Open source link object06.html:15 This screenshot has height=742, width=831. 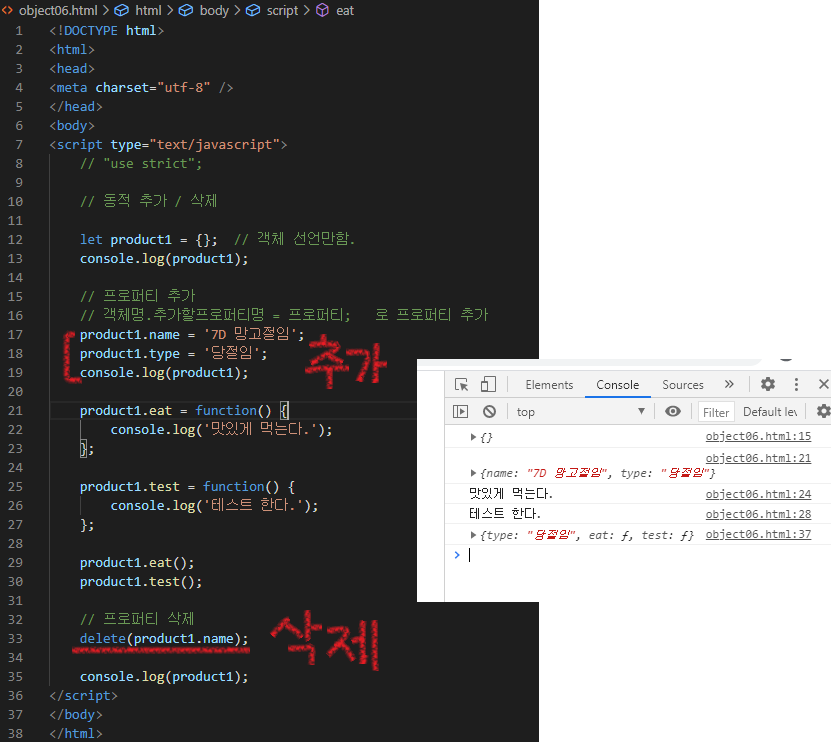coord(758,436)
